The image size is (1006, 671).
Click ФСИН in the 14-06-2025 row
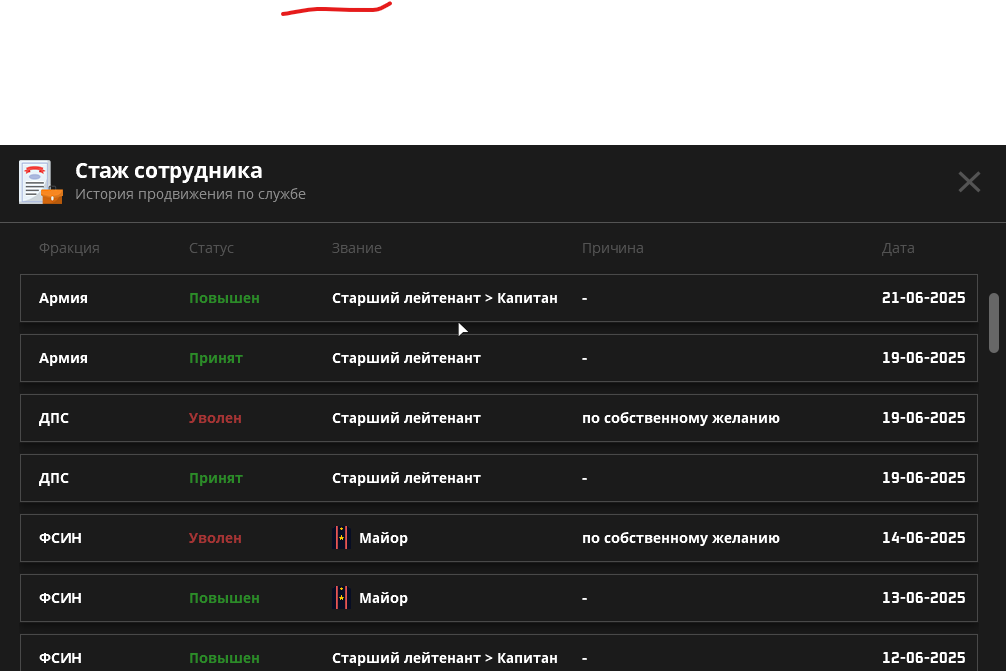point(60,538)
